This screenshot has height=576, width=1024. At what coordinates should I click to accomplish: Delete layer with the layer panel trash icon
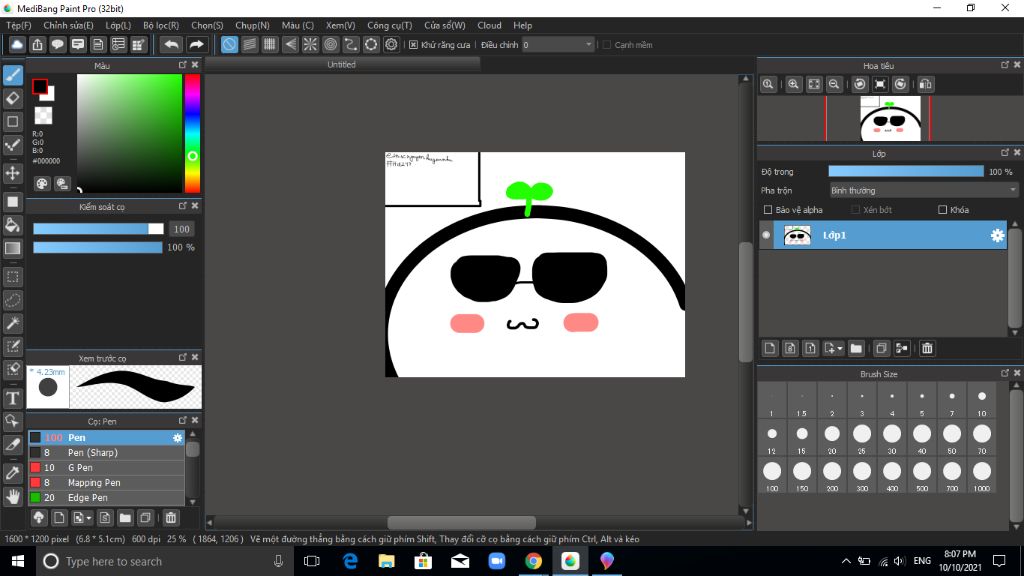[x=927, y=348]
